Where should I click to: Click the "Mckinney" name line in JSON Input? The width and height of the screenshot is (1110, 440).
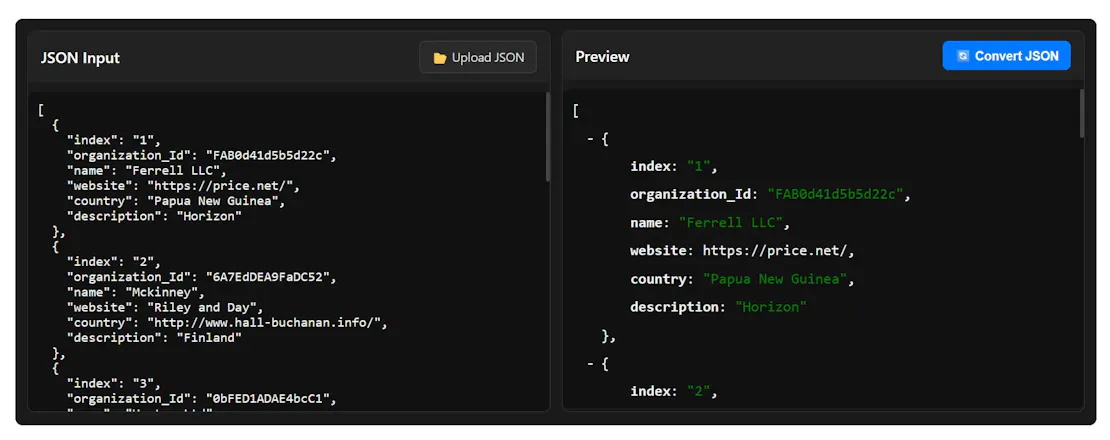136,292
